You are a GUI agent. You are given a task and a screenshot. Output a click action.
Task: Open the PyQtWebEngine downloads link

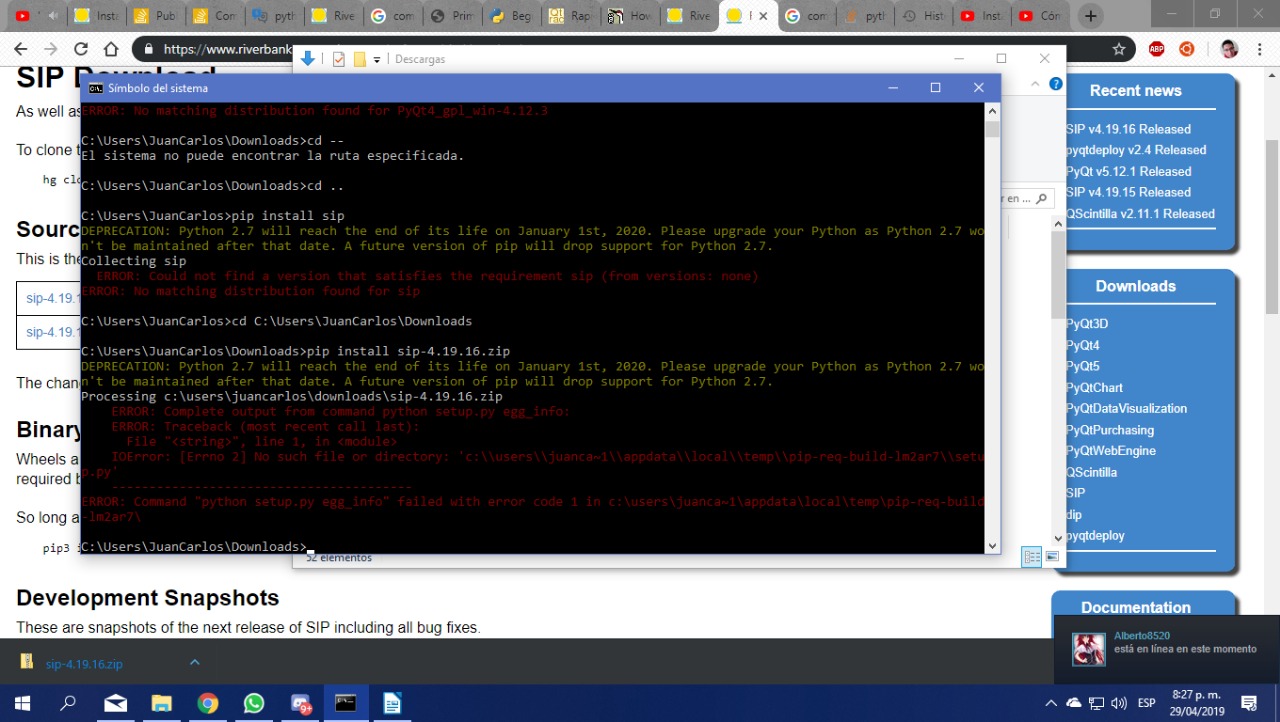pos(1111,451)
